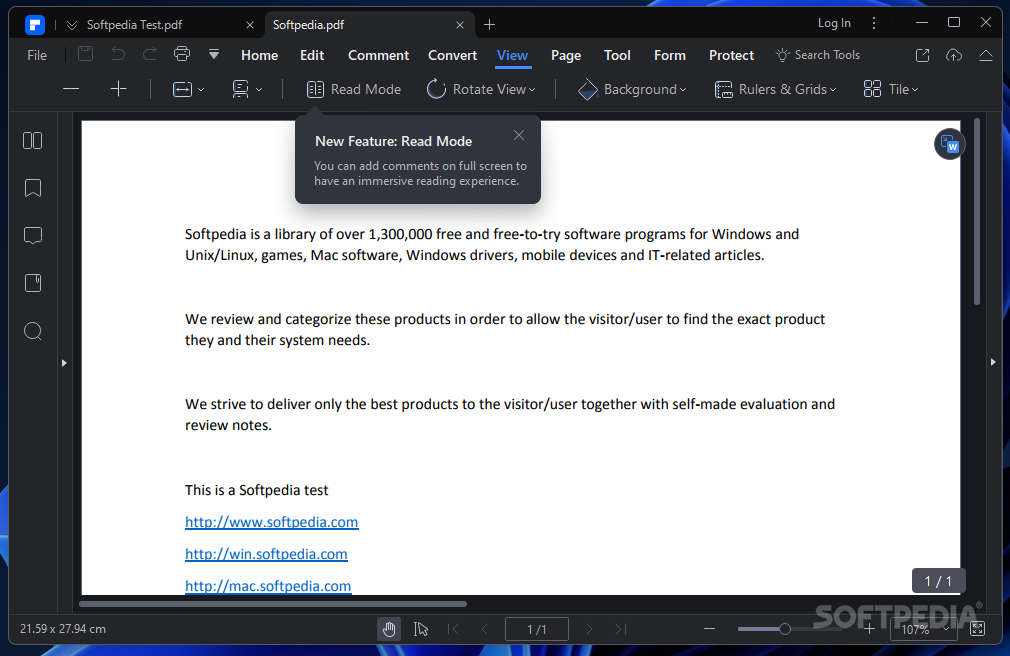Screen dimensions: 1010x656
Task: Open the Form ribbon tab
Action: (670, 55)
